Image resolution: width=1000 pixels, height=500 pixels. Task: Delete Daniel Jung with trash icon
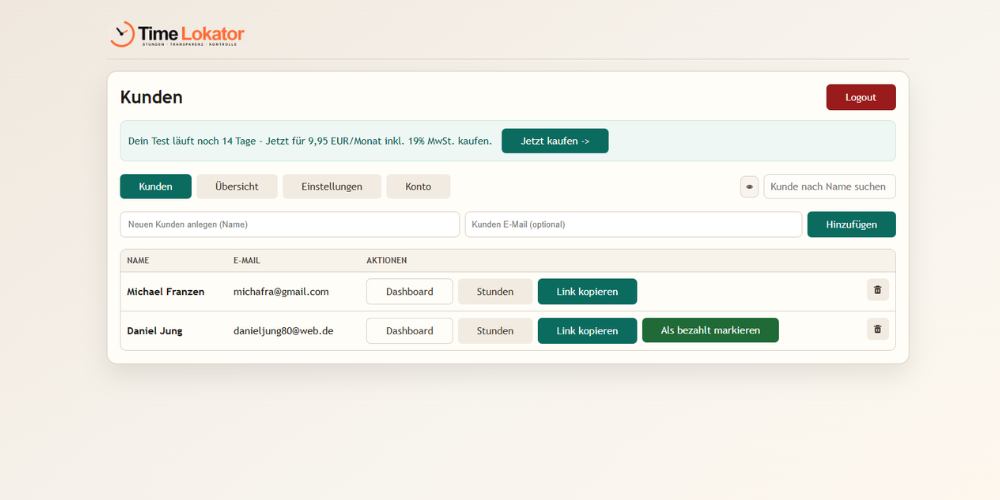[x=877, y=329]
